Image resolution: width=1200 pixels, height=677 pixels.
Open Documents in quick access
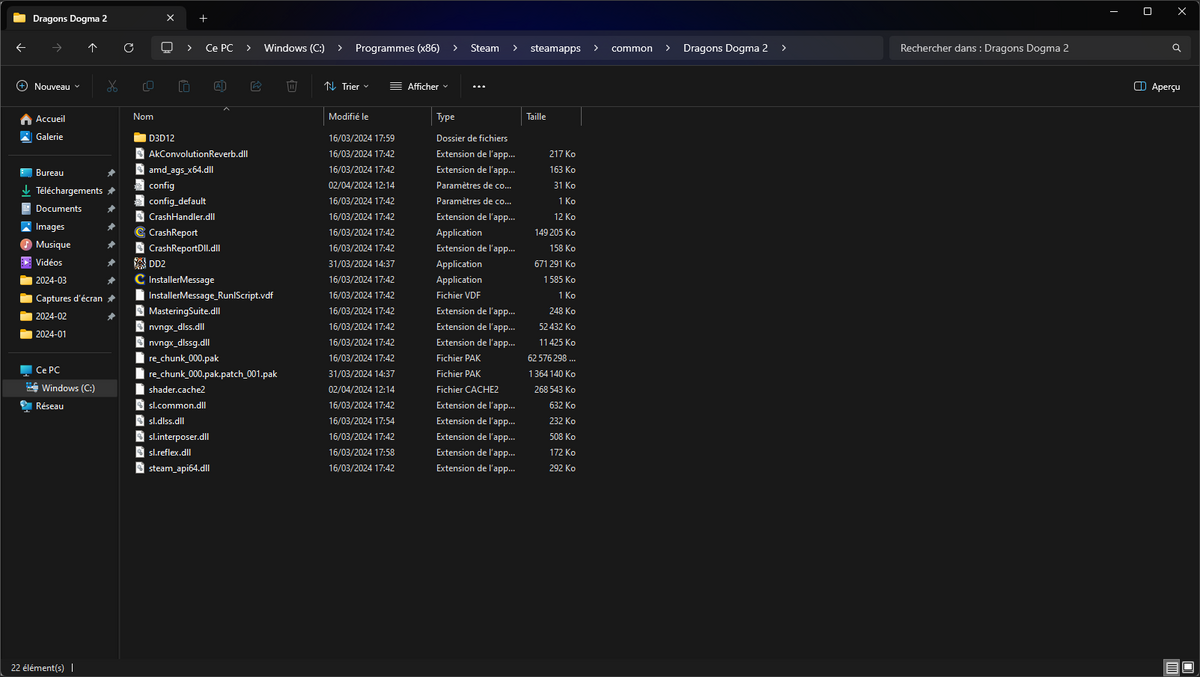point(58,209)
